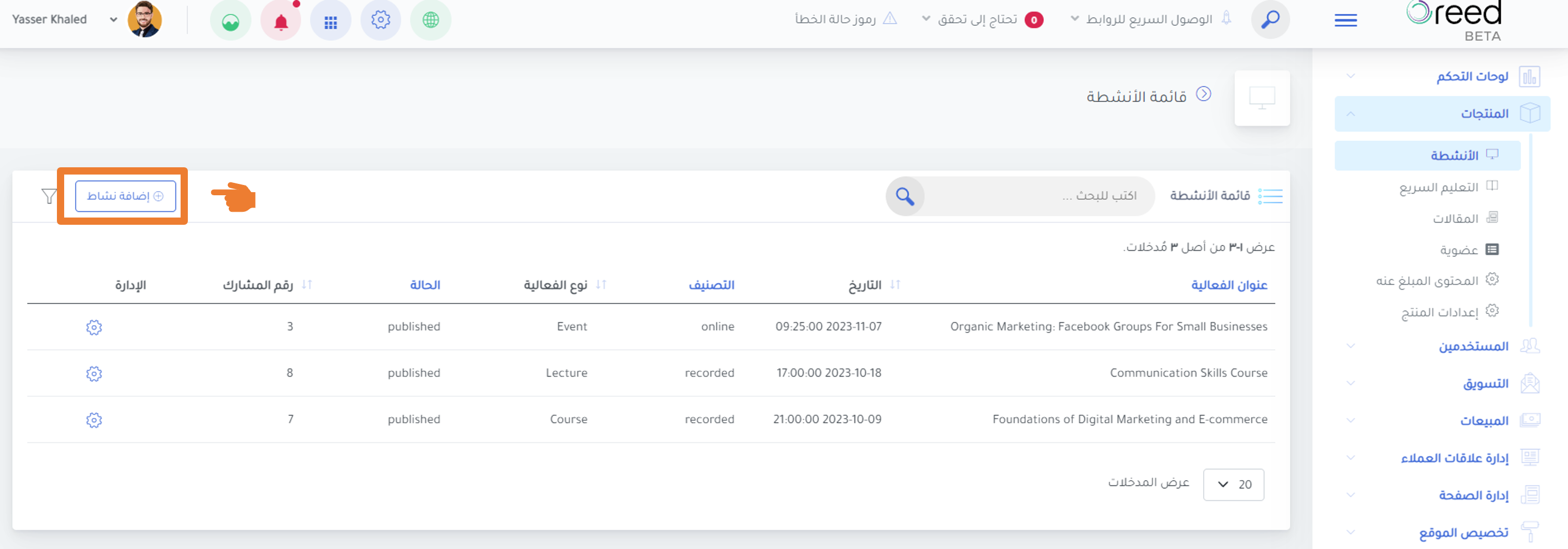
Task: Open the red bell notifications icon
Action: pos(280,20)
